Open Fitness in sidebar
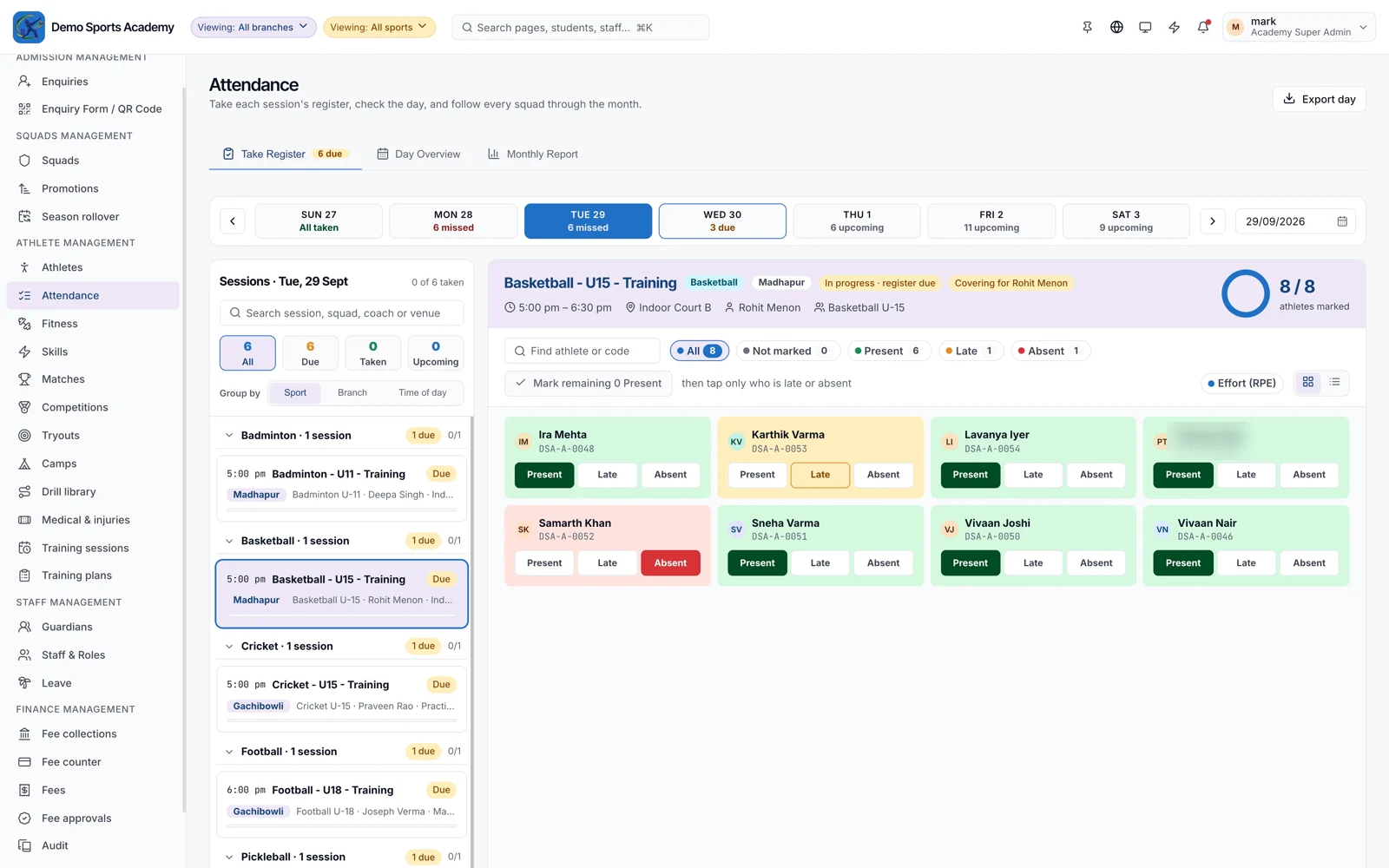1389x868 pixels. 93,324
